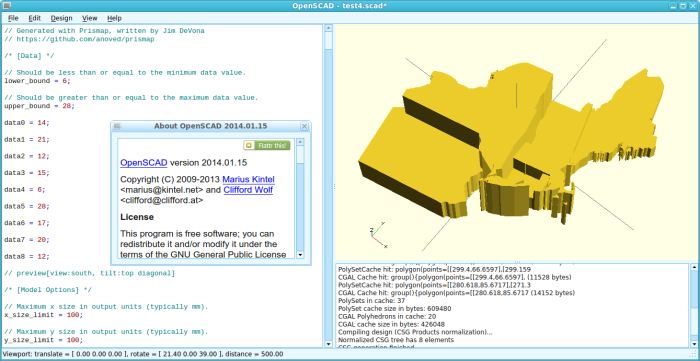Click the Flattr this! button
This screenshot has height=361, width=700.
[x=267, y=145]
